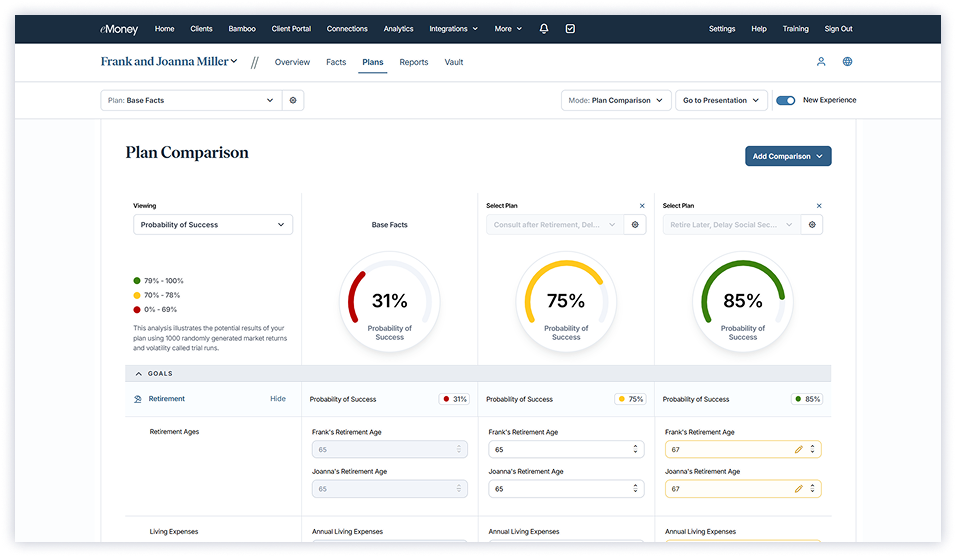The image size is (956, 557).
Task: Remove the Retire Later comparison plan
Action: coord(819,206)
